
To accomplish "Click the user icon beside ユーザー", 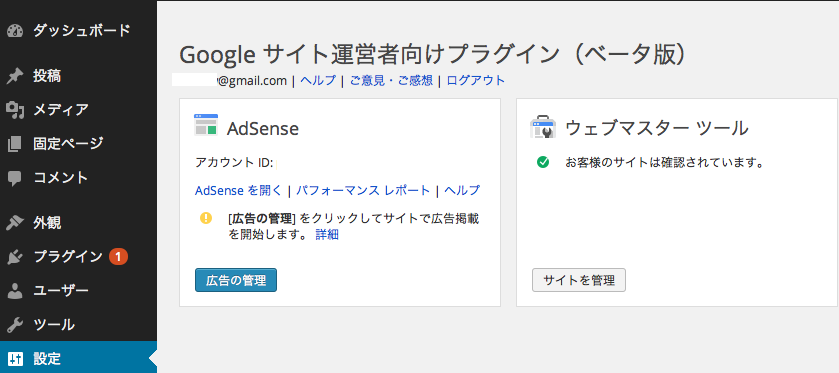I will pos(15,291).
